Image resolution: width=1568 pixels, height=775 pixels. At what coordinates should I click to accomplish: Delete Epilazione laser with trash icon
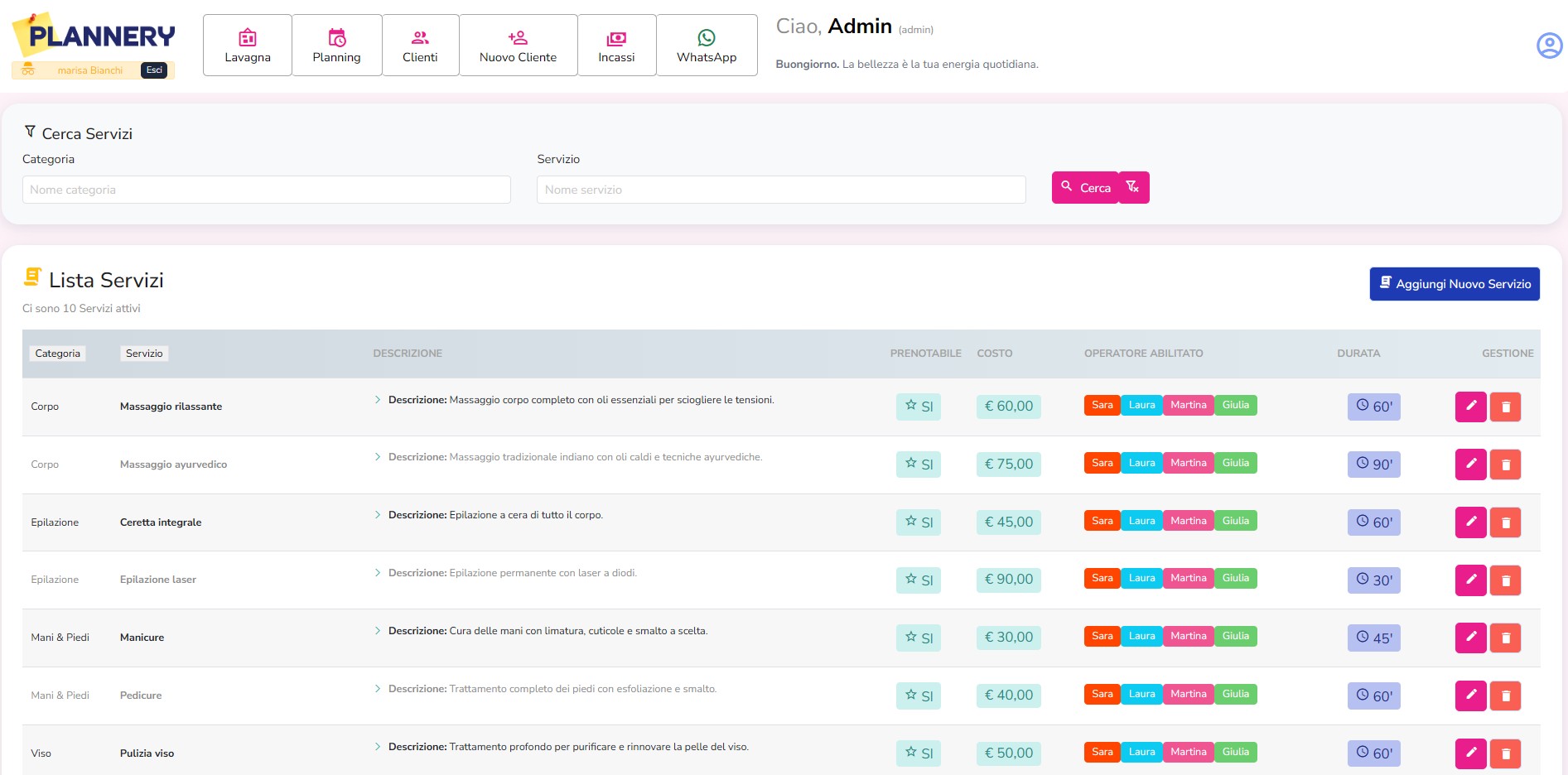click(x=1506, y=580)
